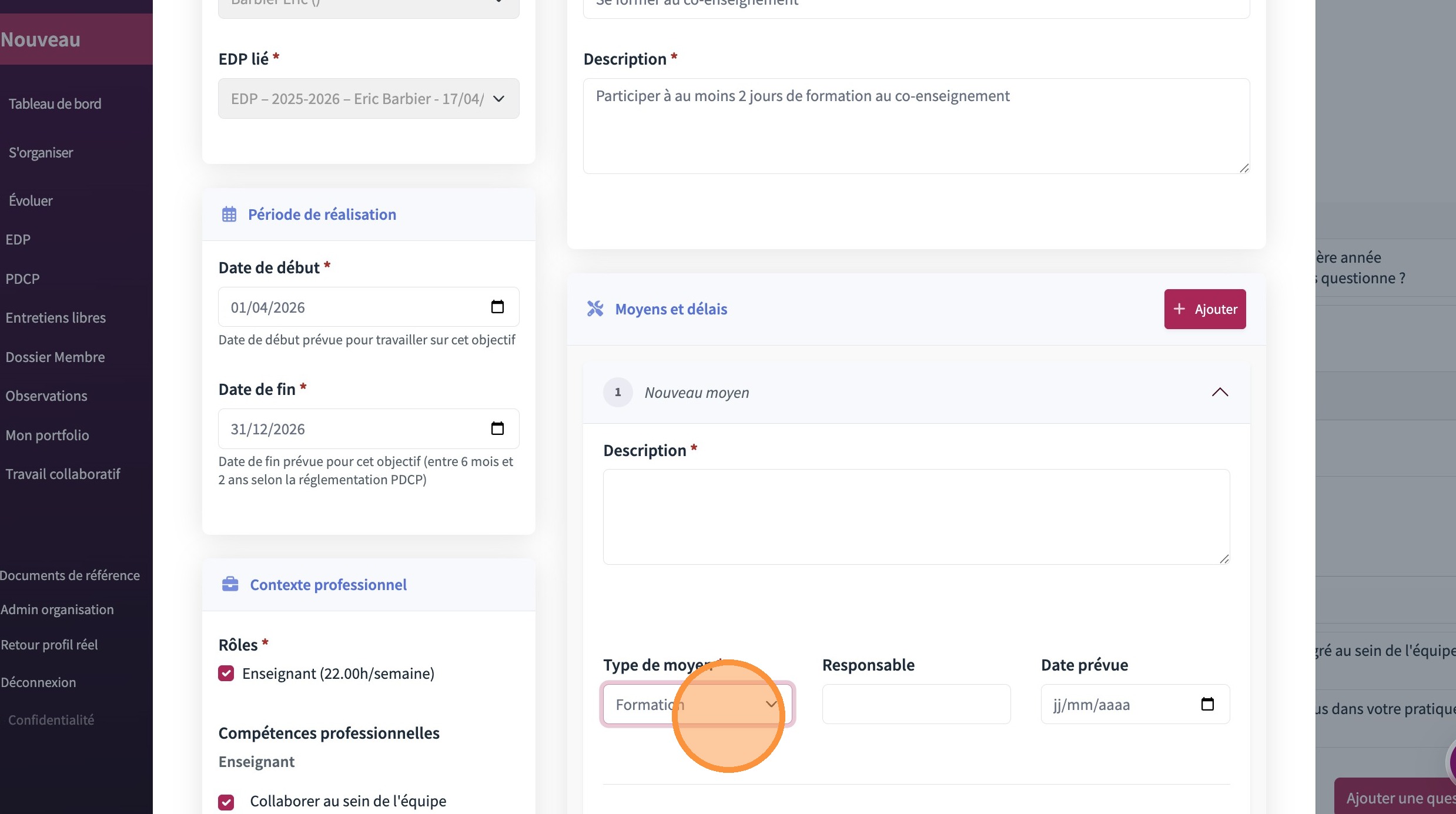Go to Mon portfolio in the sidebar
The image size is (1456, 814).
(47, 436)
